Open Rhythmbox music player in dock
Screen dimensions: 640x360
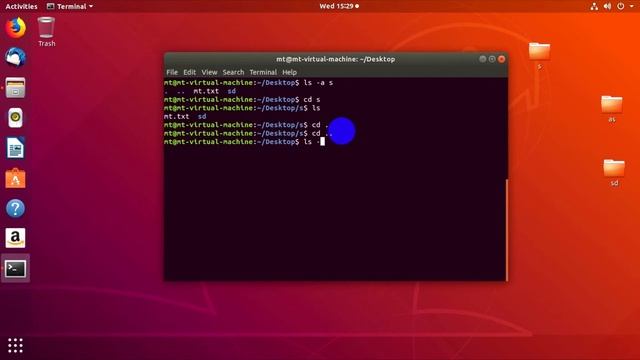click(16, 118)
